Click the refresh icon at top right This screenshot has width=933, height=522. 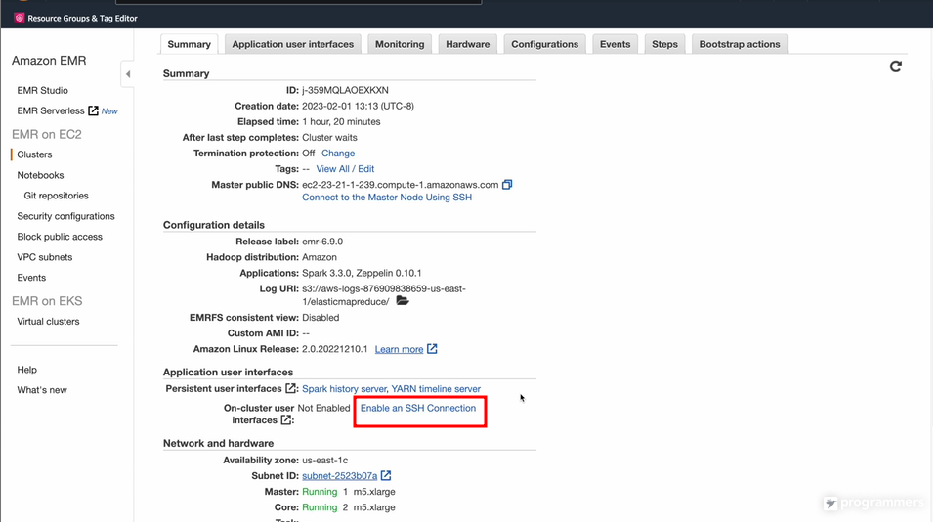pos(896,66)
